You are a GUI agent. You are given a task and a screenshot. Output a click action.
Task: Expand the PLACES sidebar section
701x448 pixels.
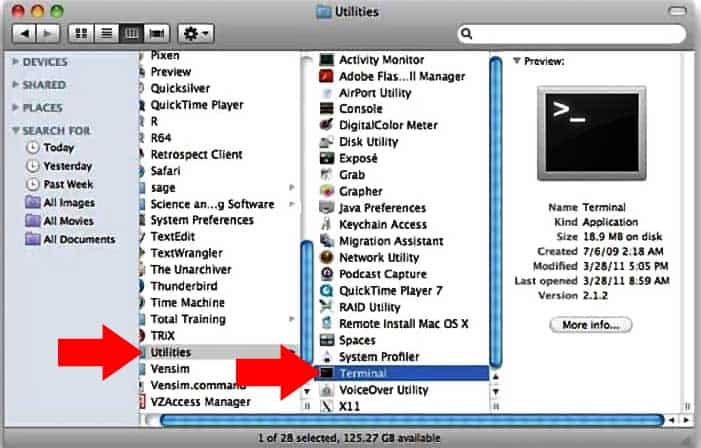click(15, 107)
